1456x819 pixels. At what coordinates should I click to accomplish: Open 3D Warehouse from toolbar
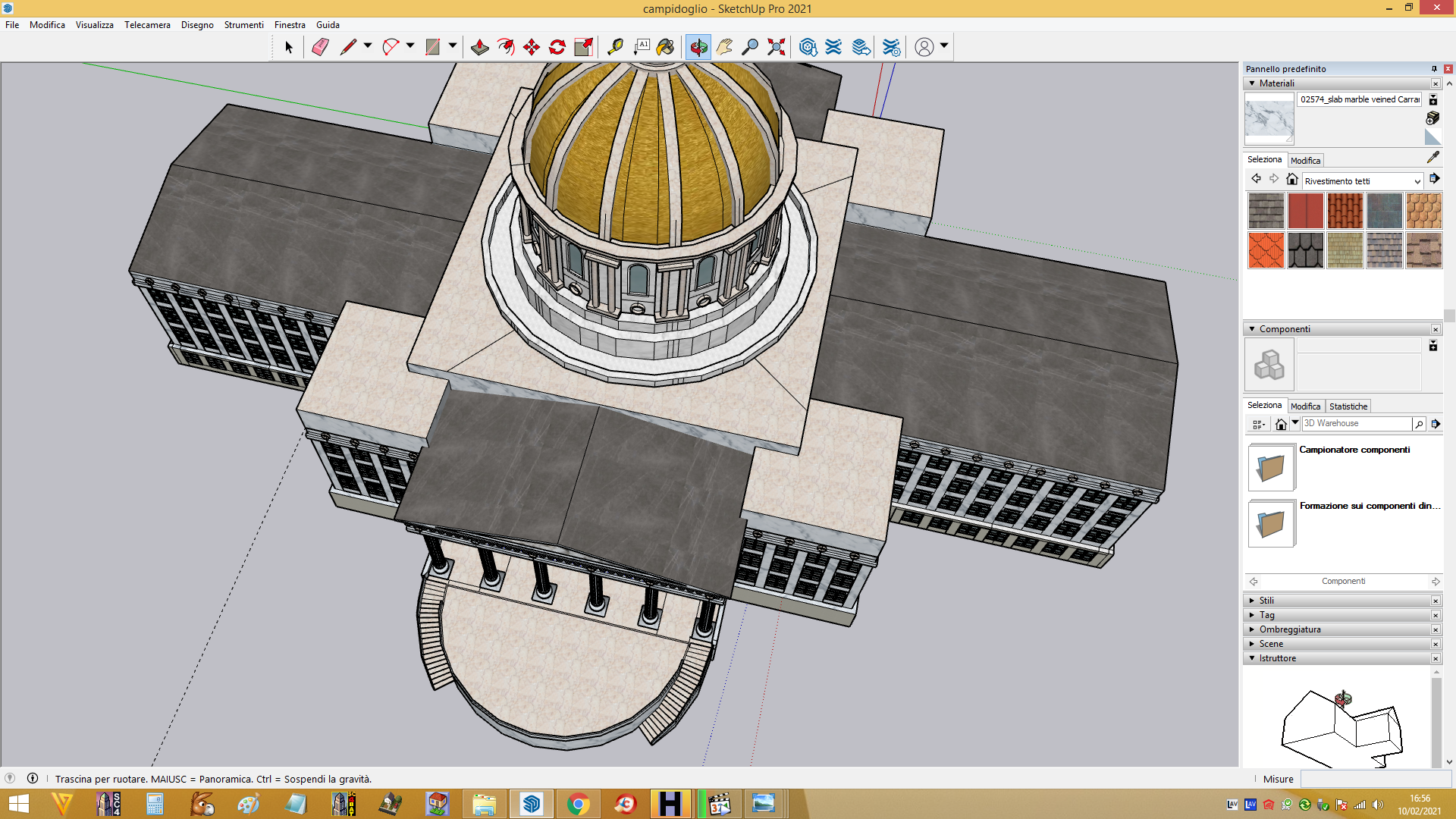pyautogui.click(x=808, y=47)
